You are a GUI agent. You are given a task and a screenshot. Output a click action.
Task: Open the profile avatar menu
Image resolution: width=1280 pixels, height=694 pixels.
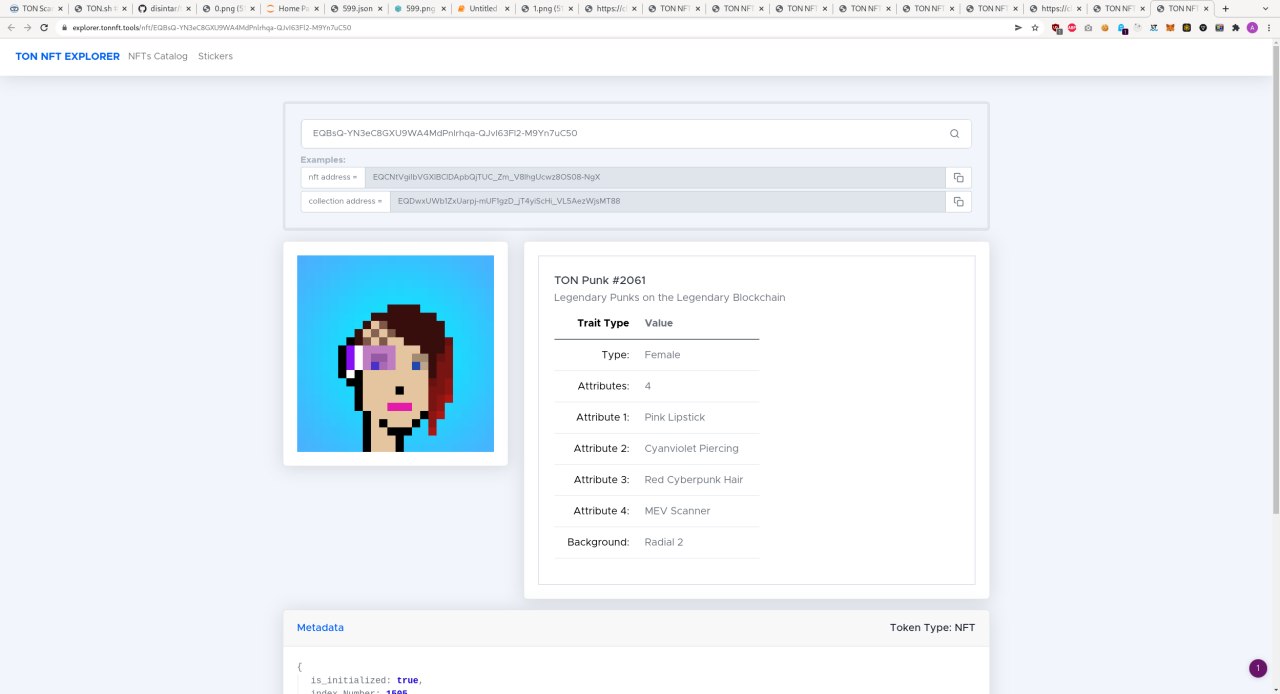1251,28
